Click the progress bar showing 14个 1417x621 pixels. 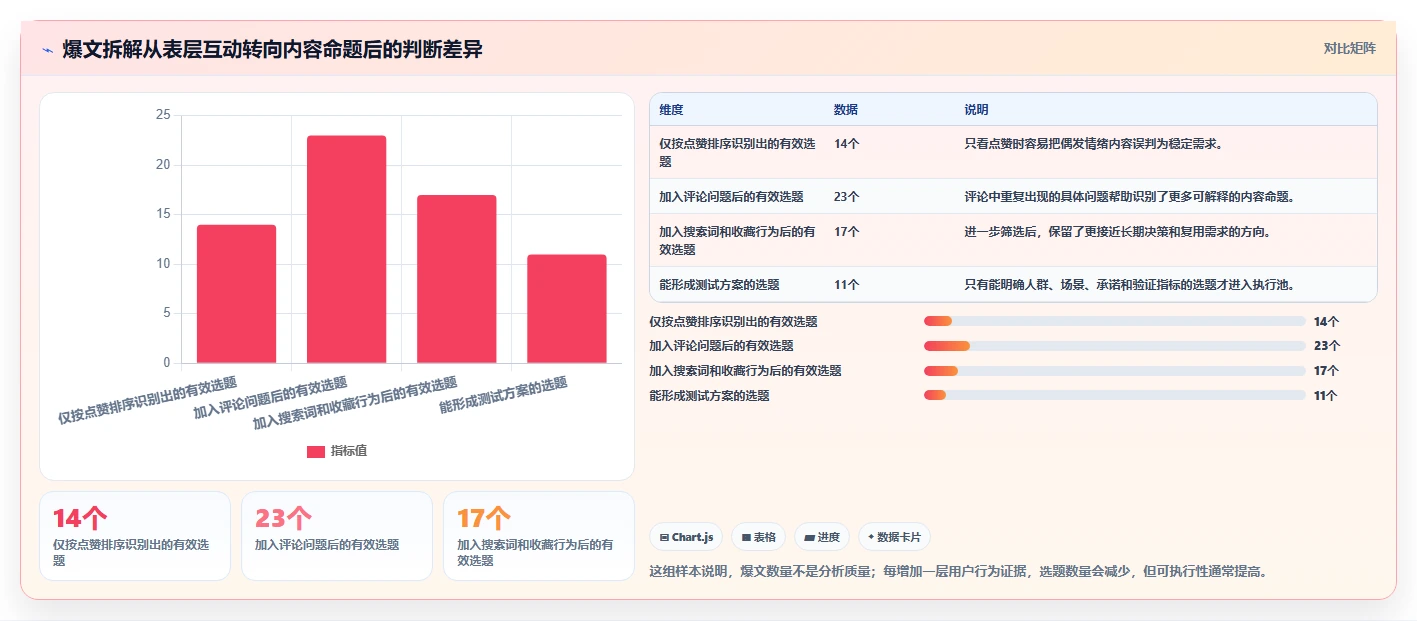click(x=1115, y=321)
